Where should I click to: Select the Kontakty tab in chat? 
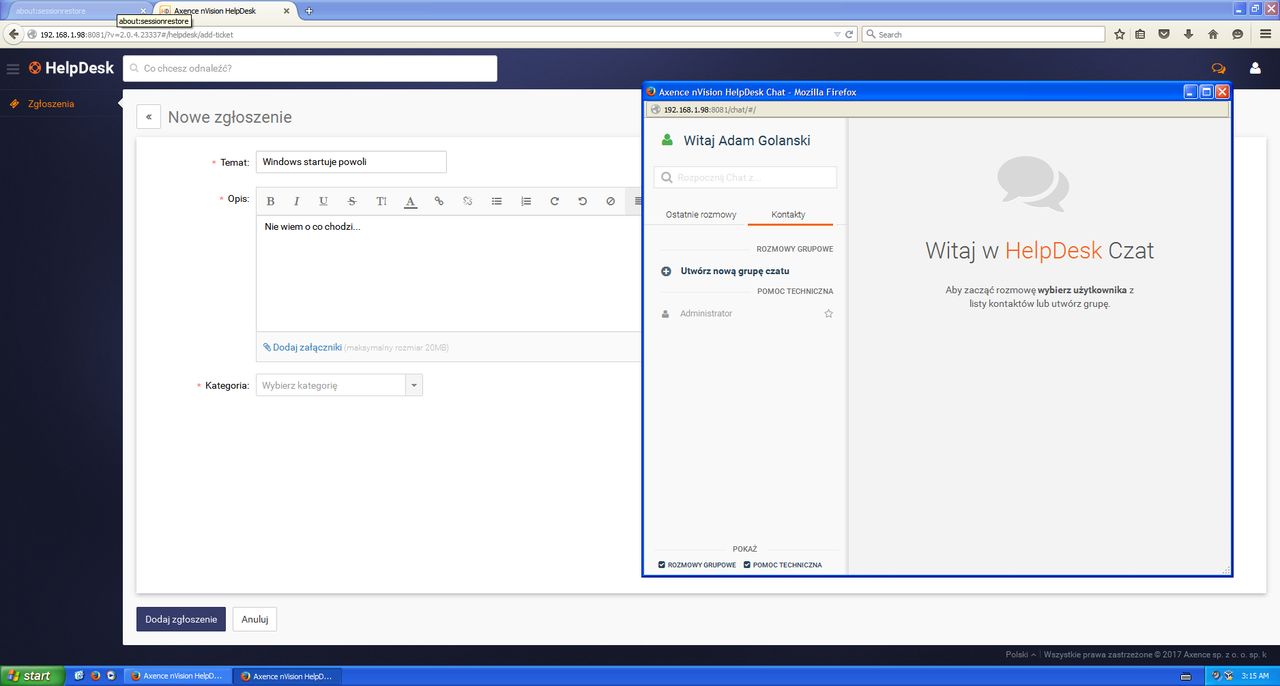tap(789, 215)
